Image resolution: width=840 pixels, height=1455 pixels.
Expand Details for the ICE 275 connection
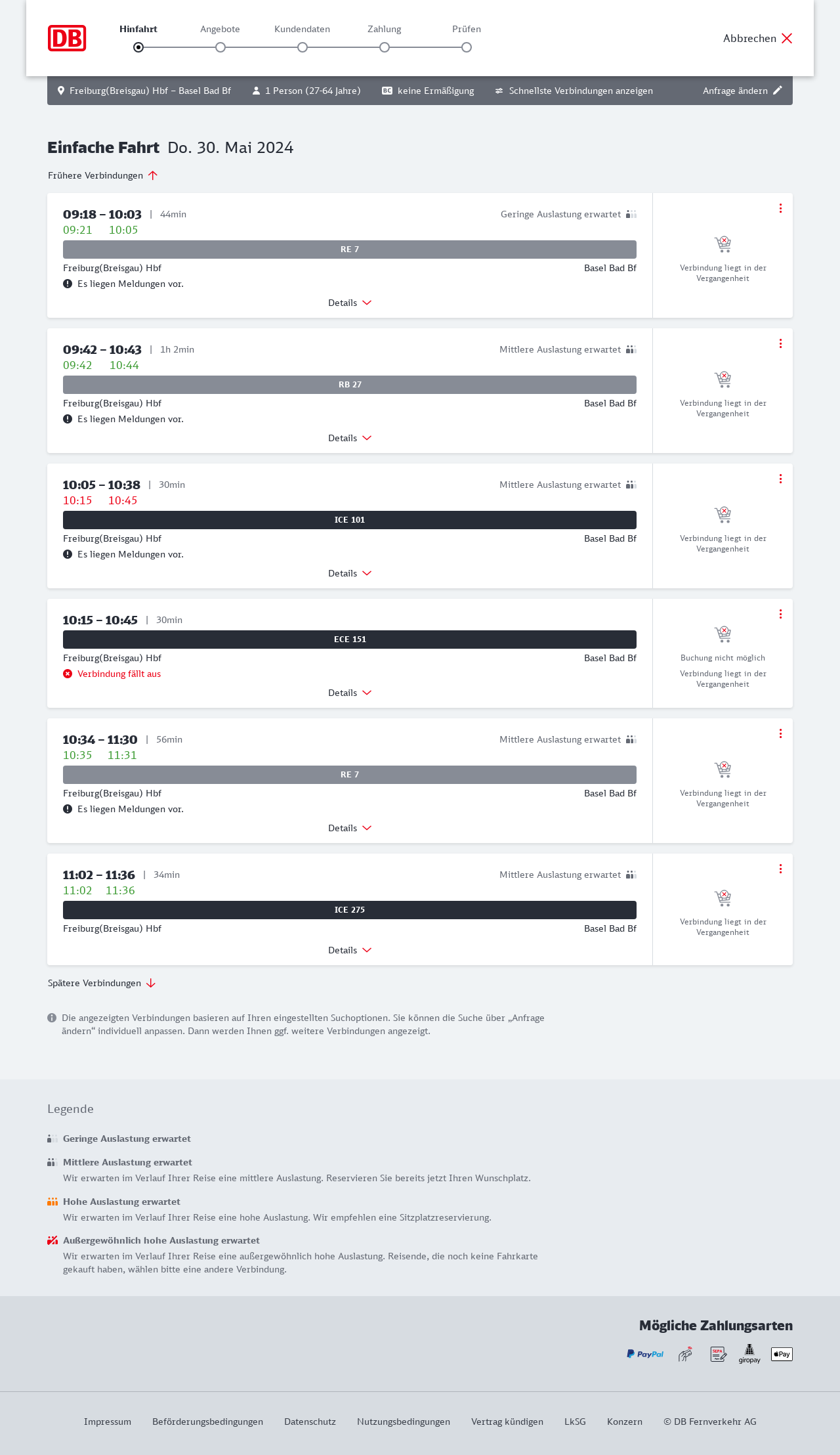coord(349,950)
